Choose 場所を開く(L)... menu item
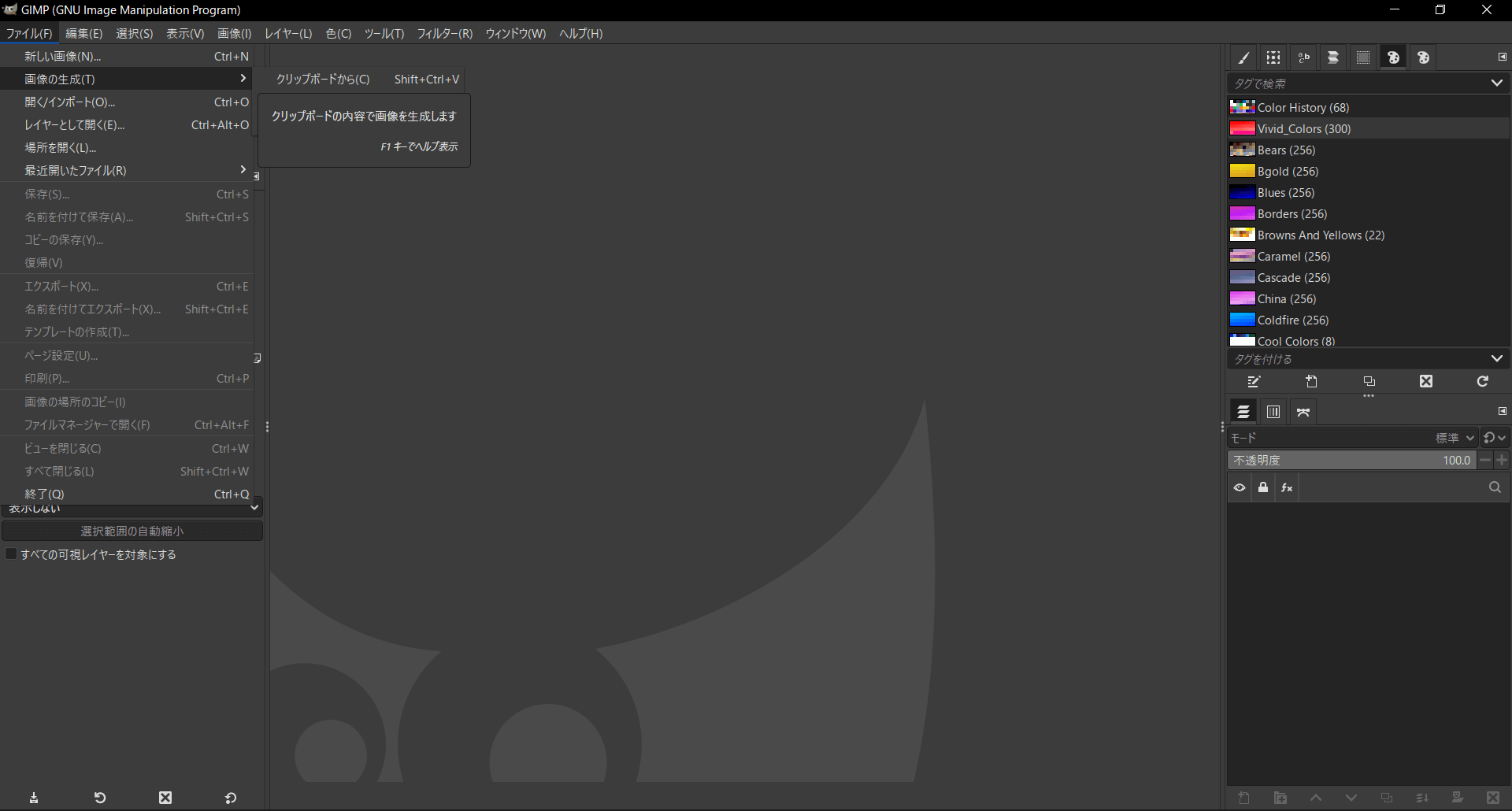This screenshot has width=1512, height=811. coord(127,147)
